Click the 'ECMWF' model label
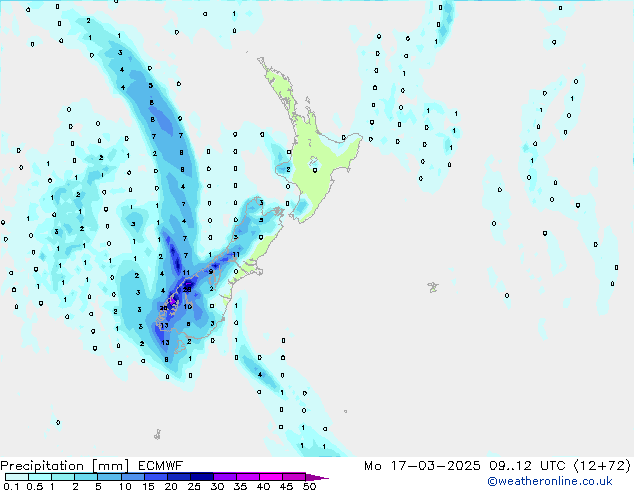The image size is (634, 490). [x=161, y=466]
